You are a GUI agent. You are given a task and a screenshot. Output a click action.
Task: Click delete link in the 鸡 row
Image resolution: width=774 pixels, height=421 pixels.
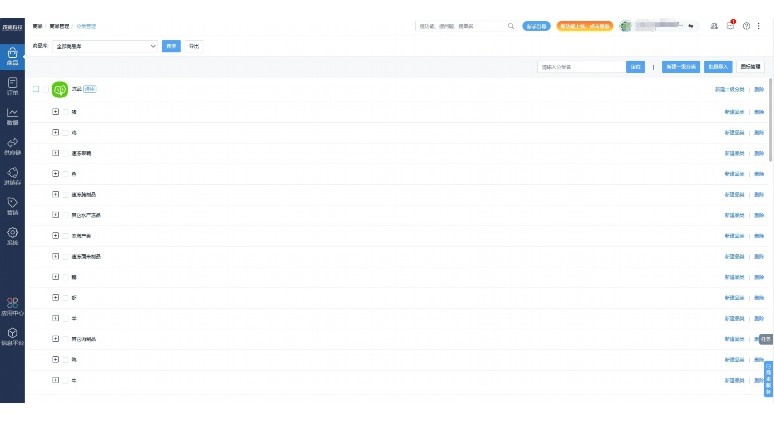point(759,133)
